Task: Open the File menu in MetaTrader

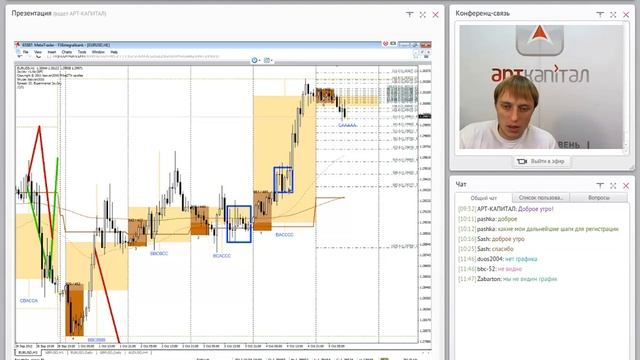Action: (26, 52)
